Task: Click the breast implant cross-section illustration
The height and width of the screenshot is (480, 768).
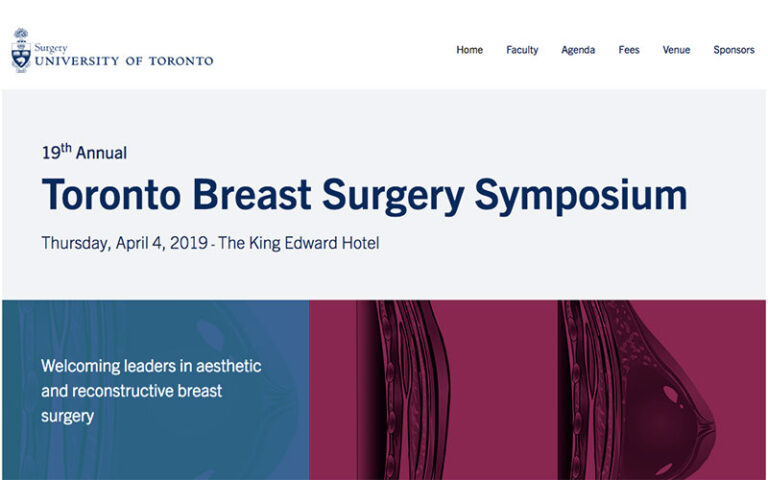Action: click(x=637, y=390)
